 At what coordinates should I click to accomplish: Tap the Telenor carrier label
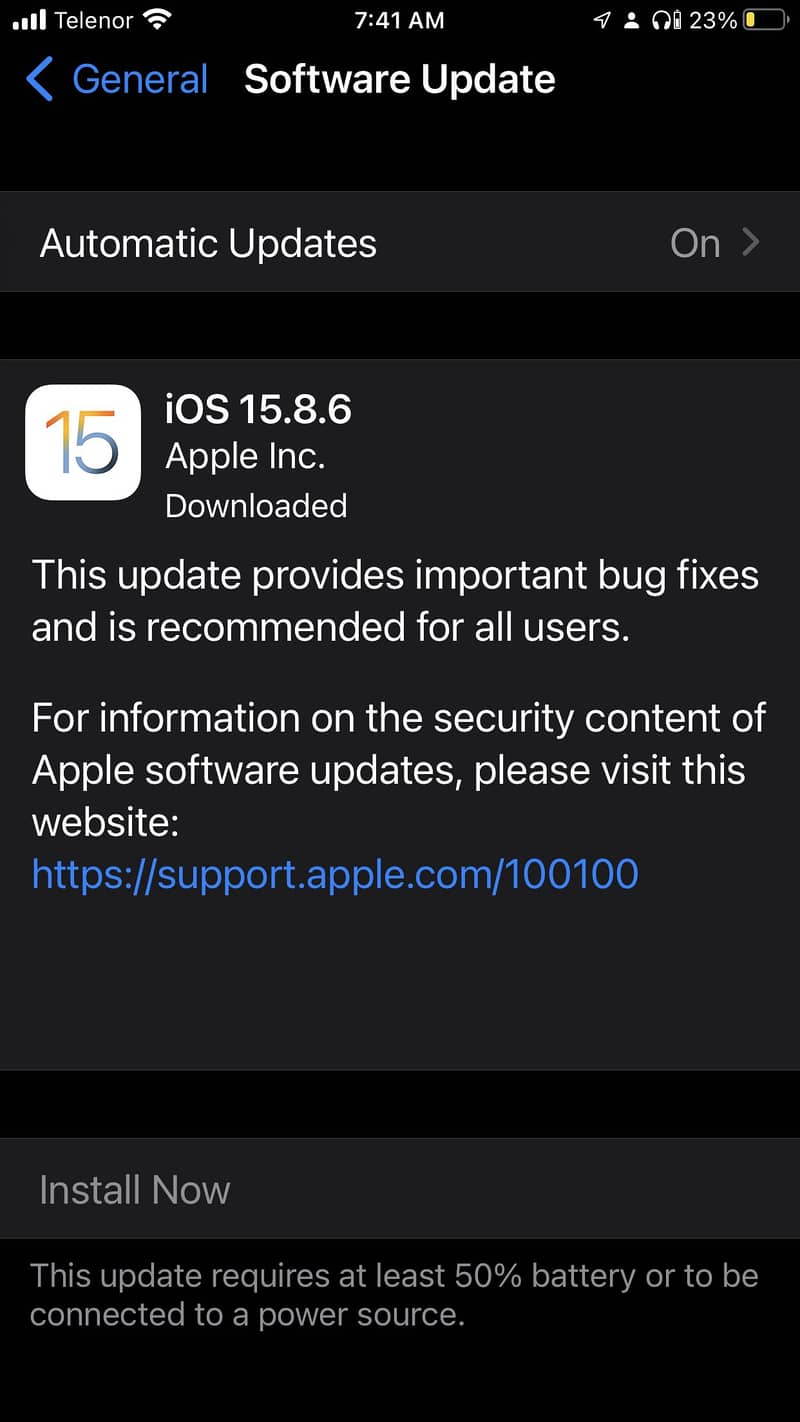[x=95, y=20]
